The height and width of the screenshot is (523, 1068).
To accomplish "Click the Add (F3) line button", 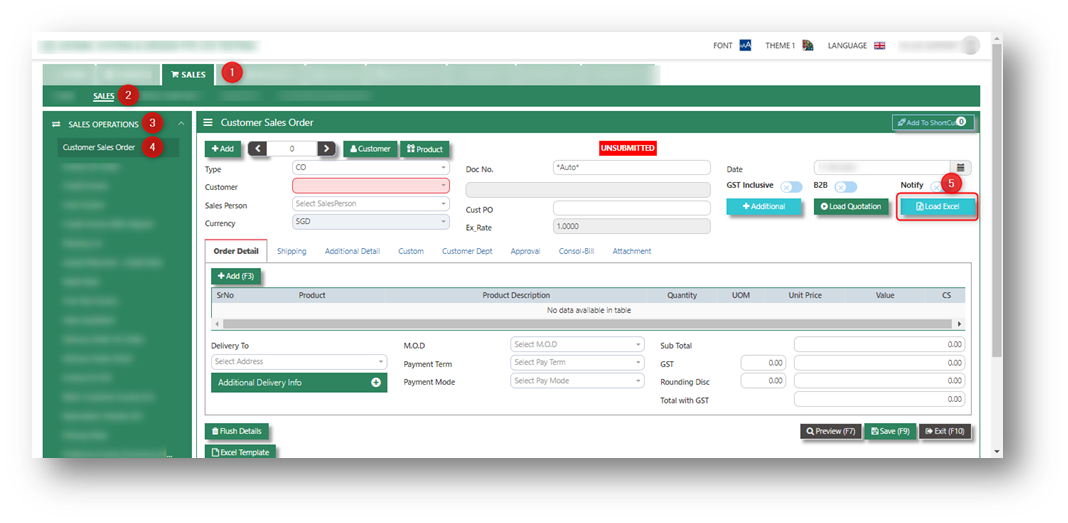I will 236,276.
